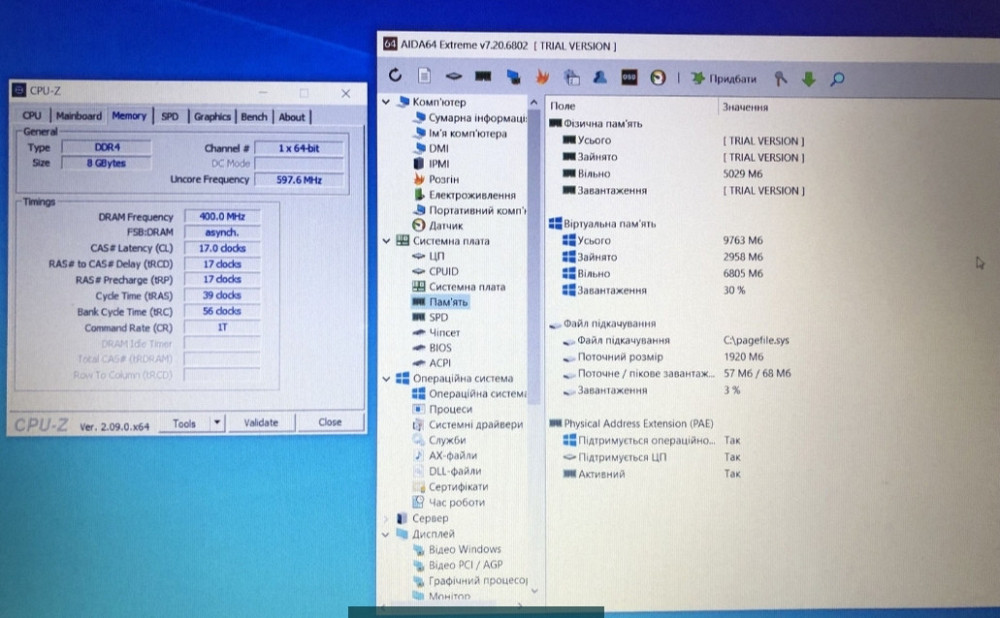The height and width of the screenshot is (618, 1000).
Task: Open the Report document icon
Action: (x=424, y=77)
